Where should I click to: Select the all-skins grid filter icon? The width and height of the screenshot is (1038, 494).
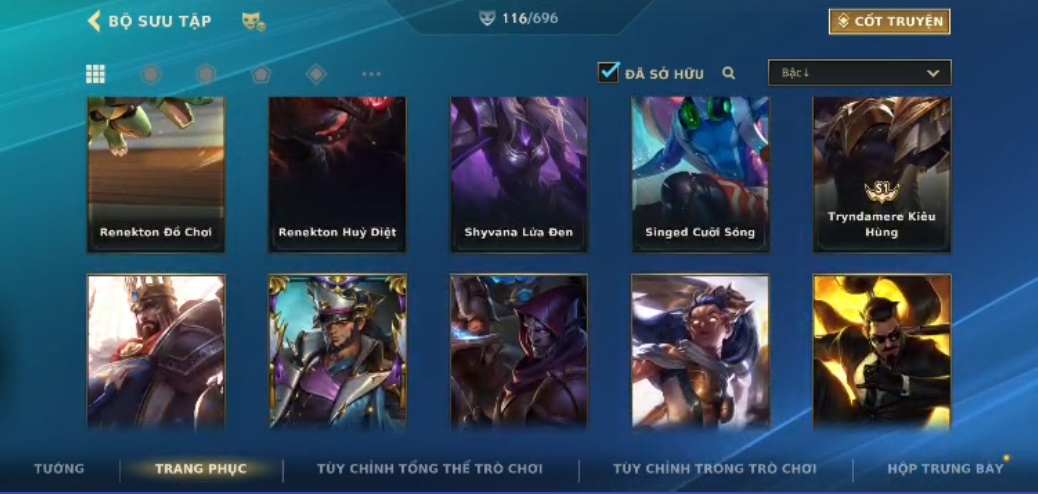point(95,74)
